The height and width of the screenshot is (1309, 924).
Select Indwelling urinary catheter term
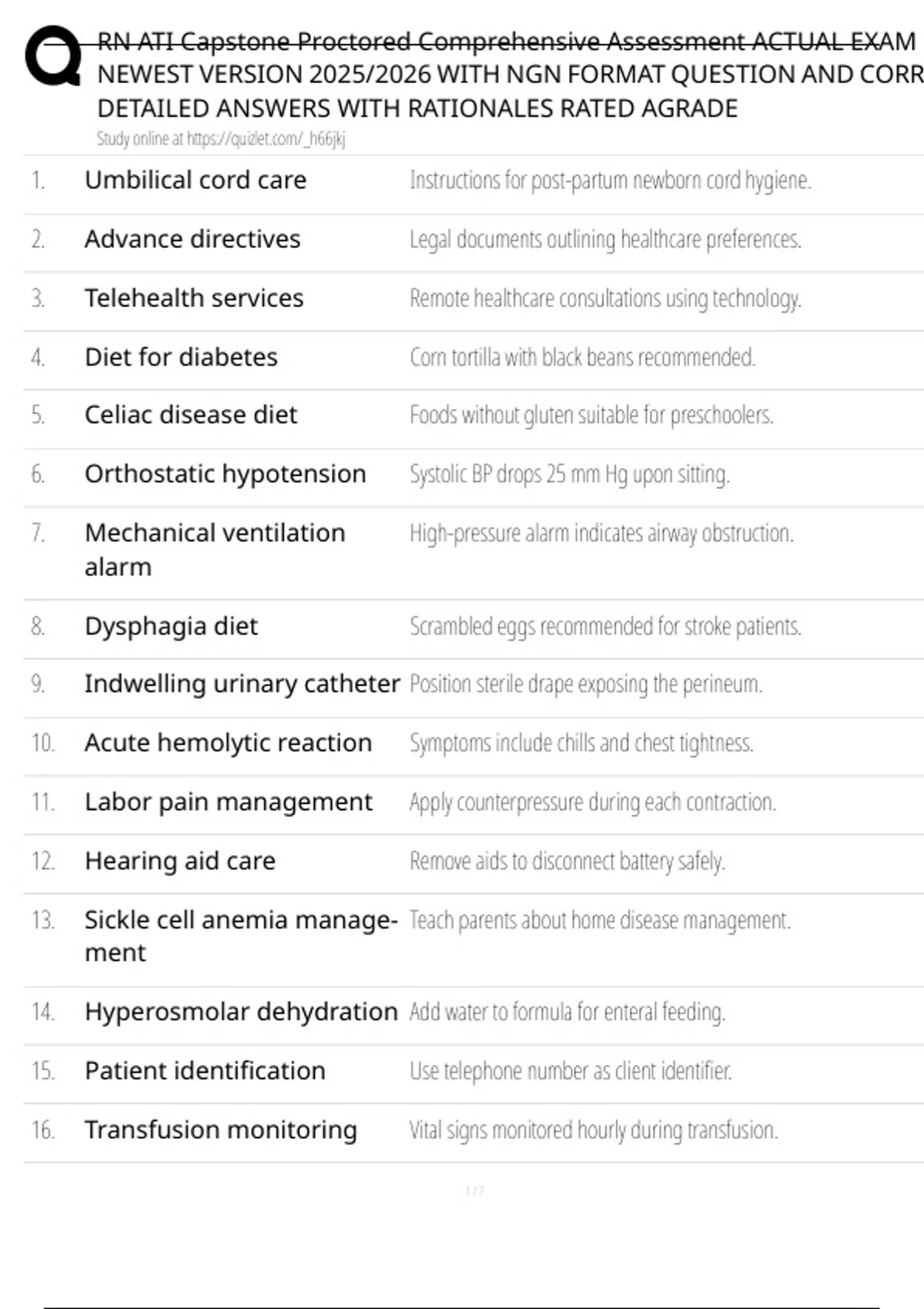click(242, 684)
